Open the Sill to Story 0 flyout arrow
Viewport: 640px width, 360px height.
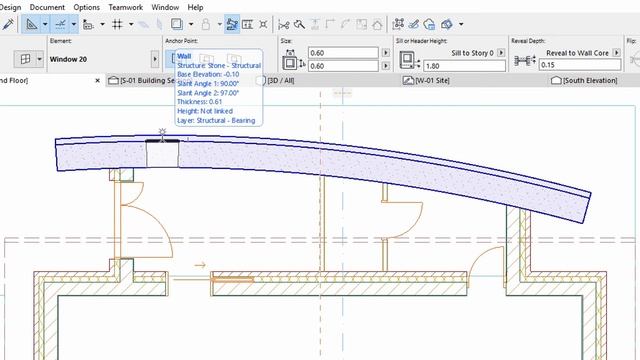[x=501, y=53]
